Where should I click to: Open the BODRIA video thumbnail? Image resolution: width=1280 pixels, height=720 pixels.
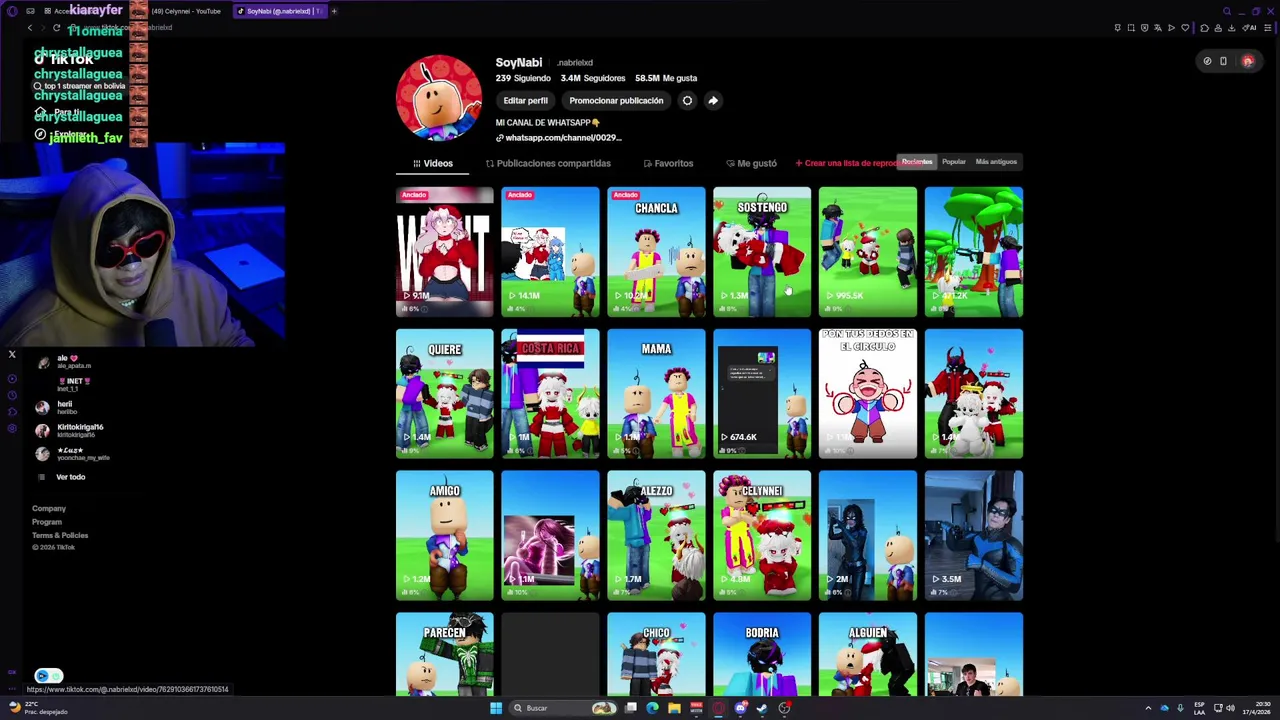point(762,655)
